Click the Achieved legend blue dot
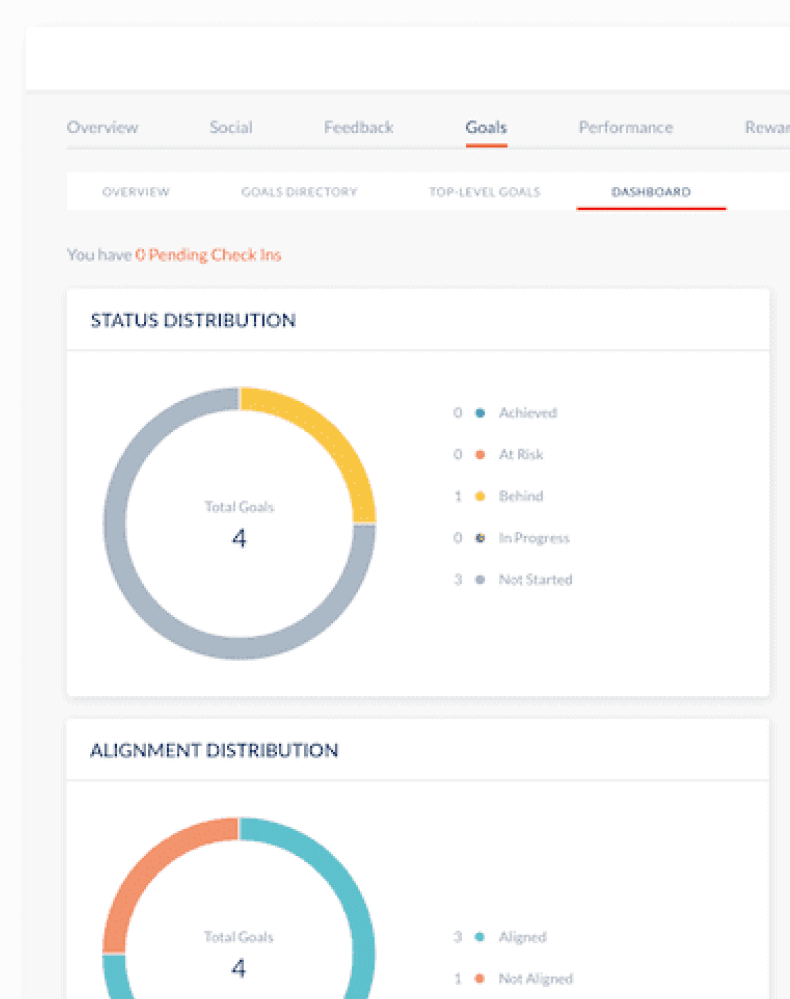 pos(480,413)
